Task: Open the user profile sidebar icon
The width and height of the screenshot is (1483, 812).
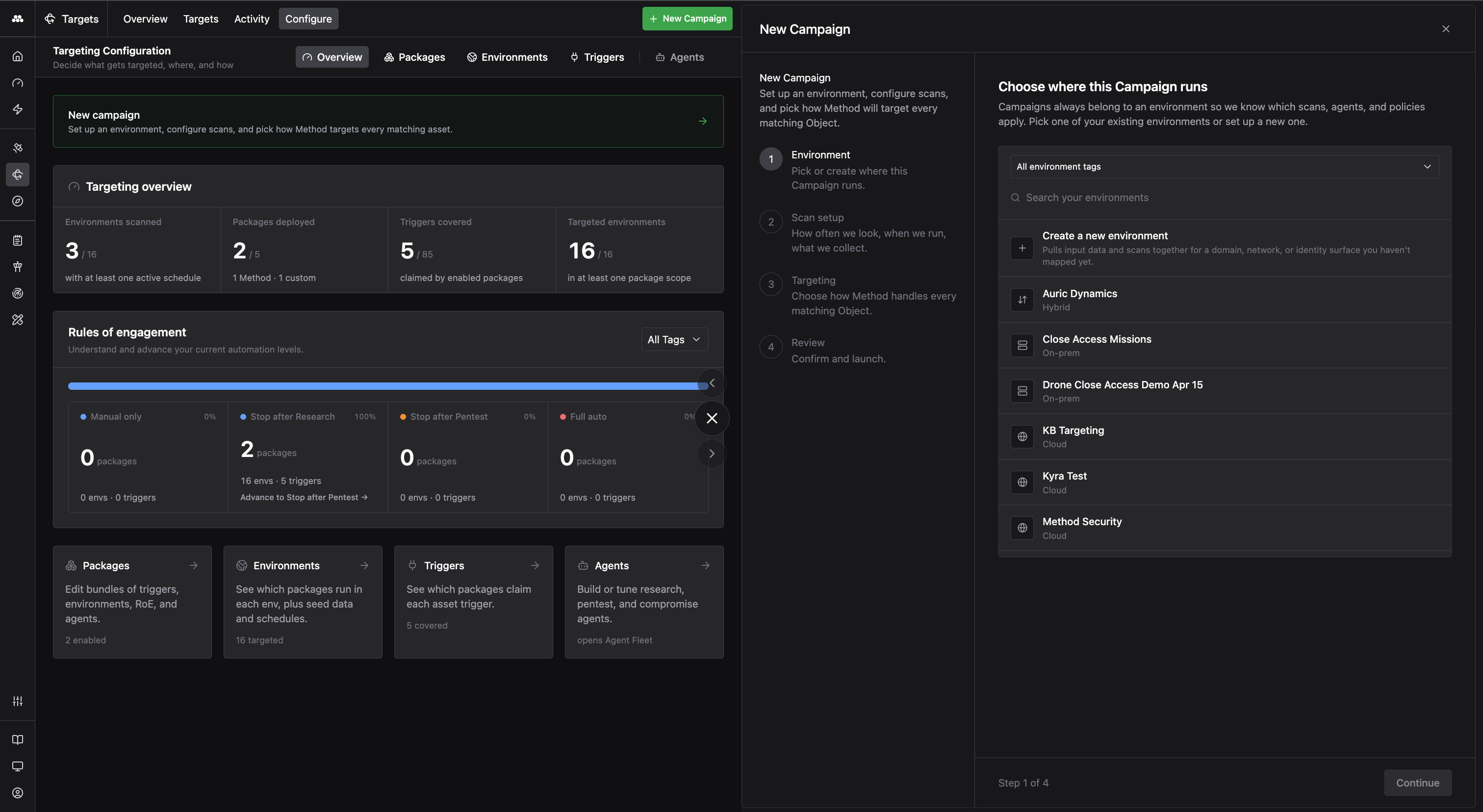Action: pyautogui.click(x=18, y=792)
